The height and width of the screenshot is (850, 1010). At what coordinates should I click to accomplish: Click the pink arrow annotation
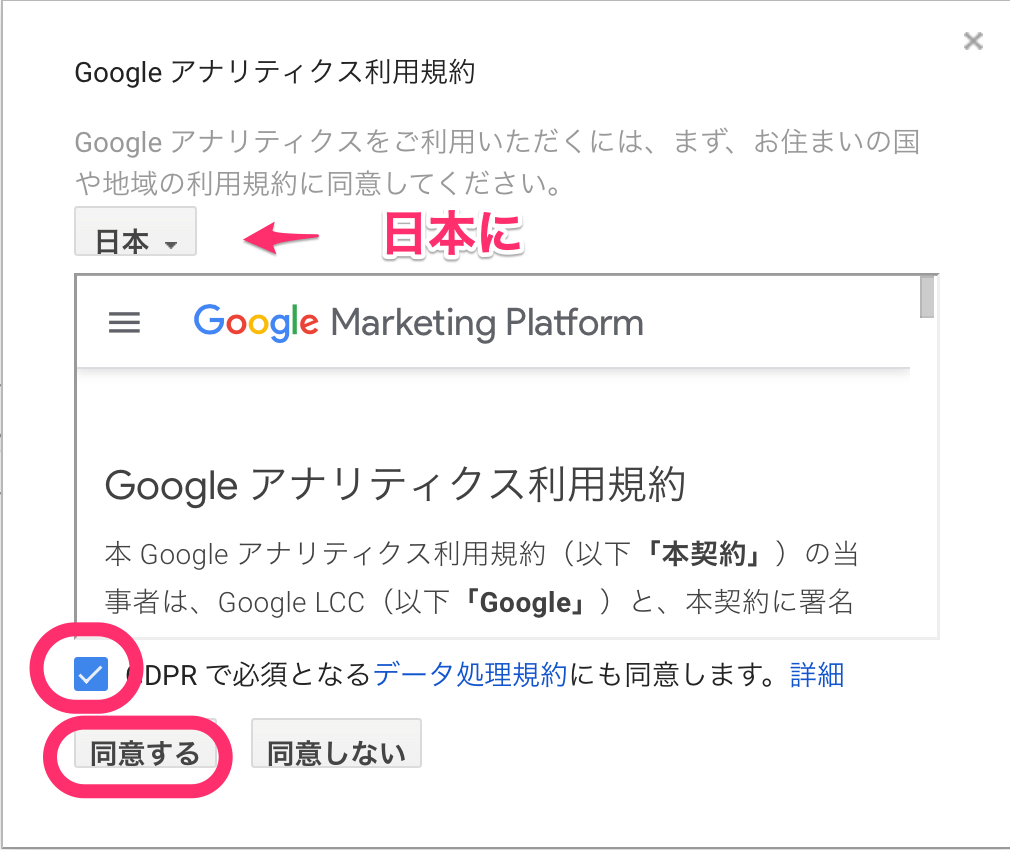282,238
